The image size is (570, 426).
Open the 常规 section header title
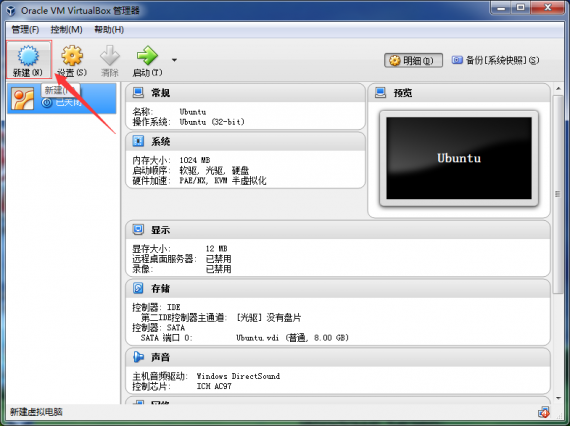161,93
